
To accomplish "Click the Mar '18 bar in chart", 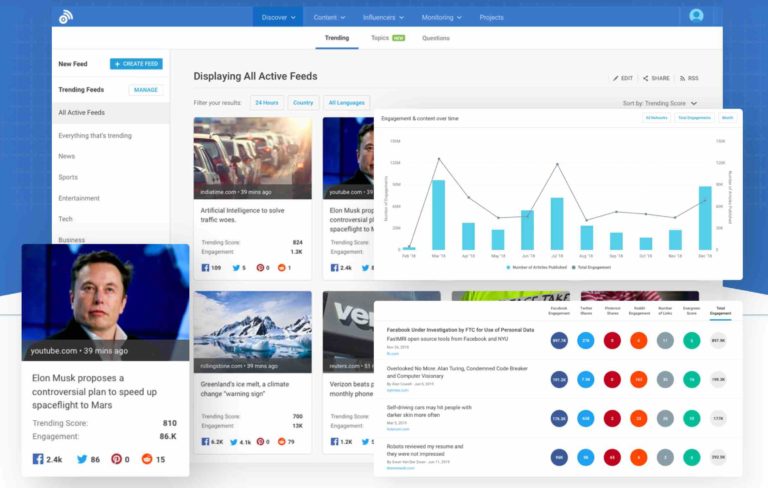I will tap(438, 215).
